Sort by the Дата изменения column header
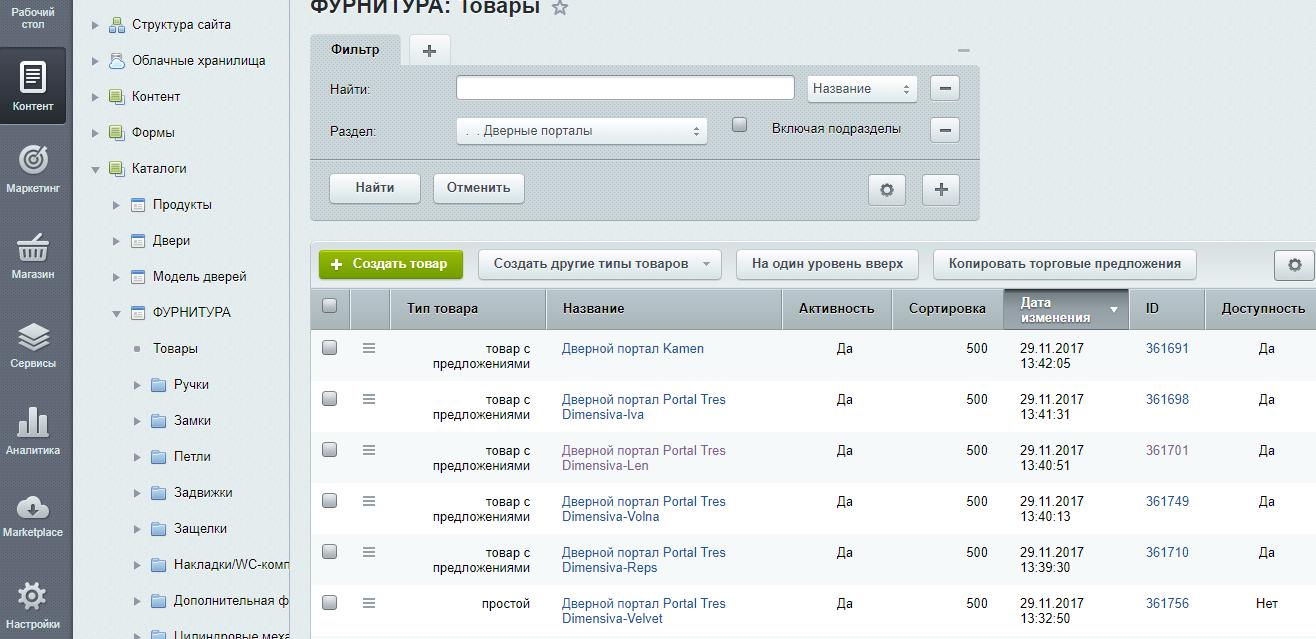Image resolution: width=1316 pixels, height=639 pixels. click(x=1065, y=309)
